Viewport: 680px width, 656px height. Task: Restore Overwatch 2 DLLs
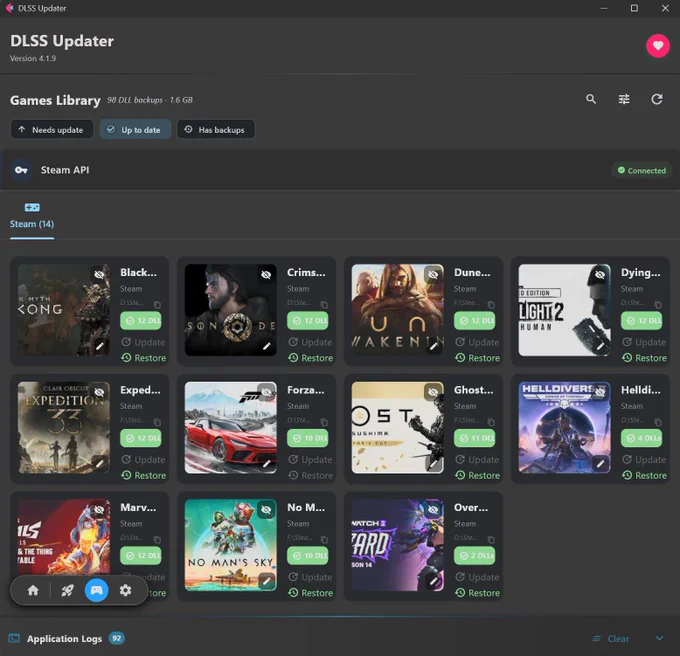click(477, 593)
